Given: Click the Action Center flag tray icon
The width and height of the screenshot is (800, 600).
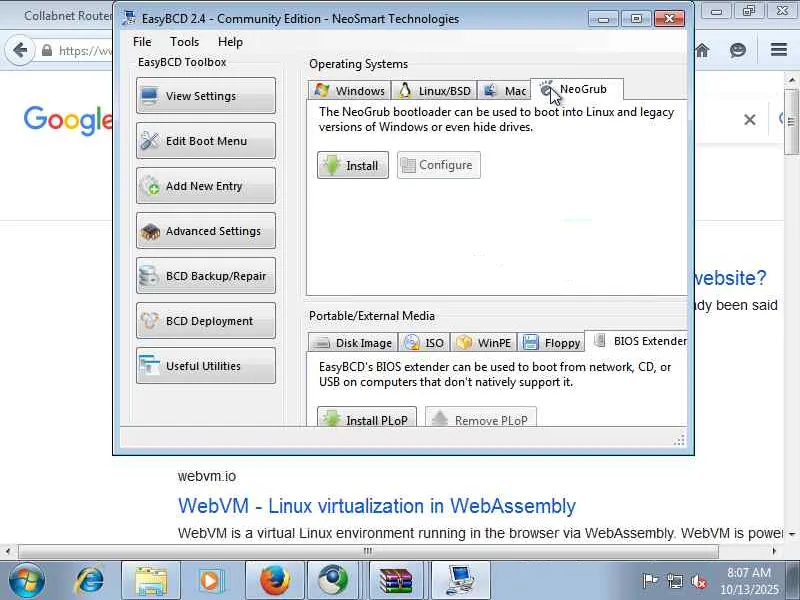Looking at the screenshot, I should 650,581.
